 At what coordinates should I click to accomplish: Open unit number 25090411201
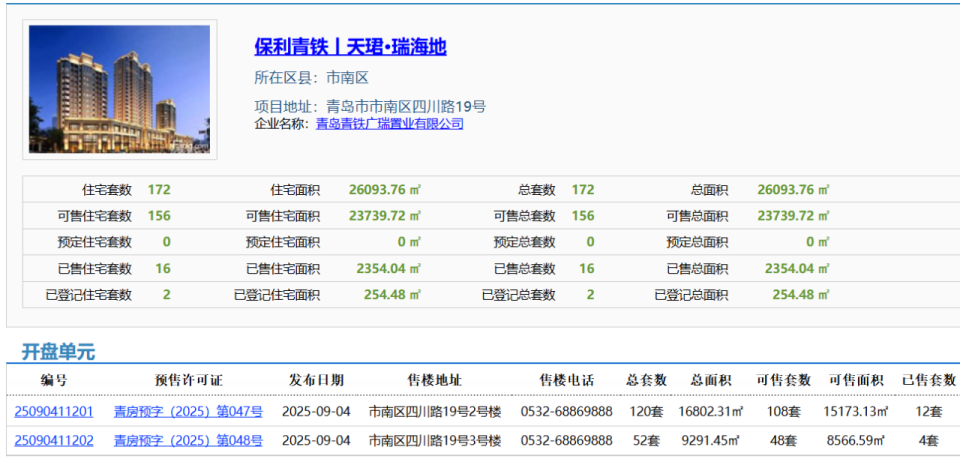[x=54, y=411]
